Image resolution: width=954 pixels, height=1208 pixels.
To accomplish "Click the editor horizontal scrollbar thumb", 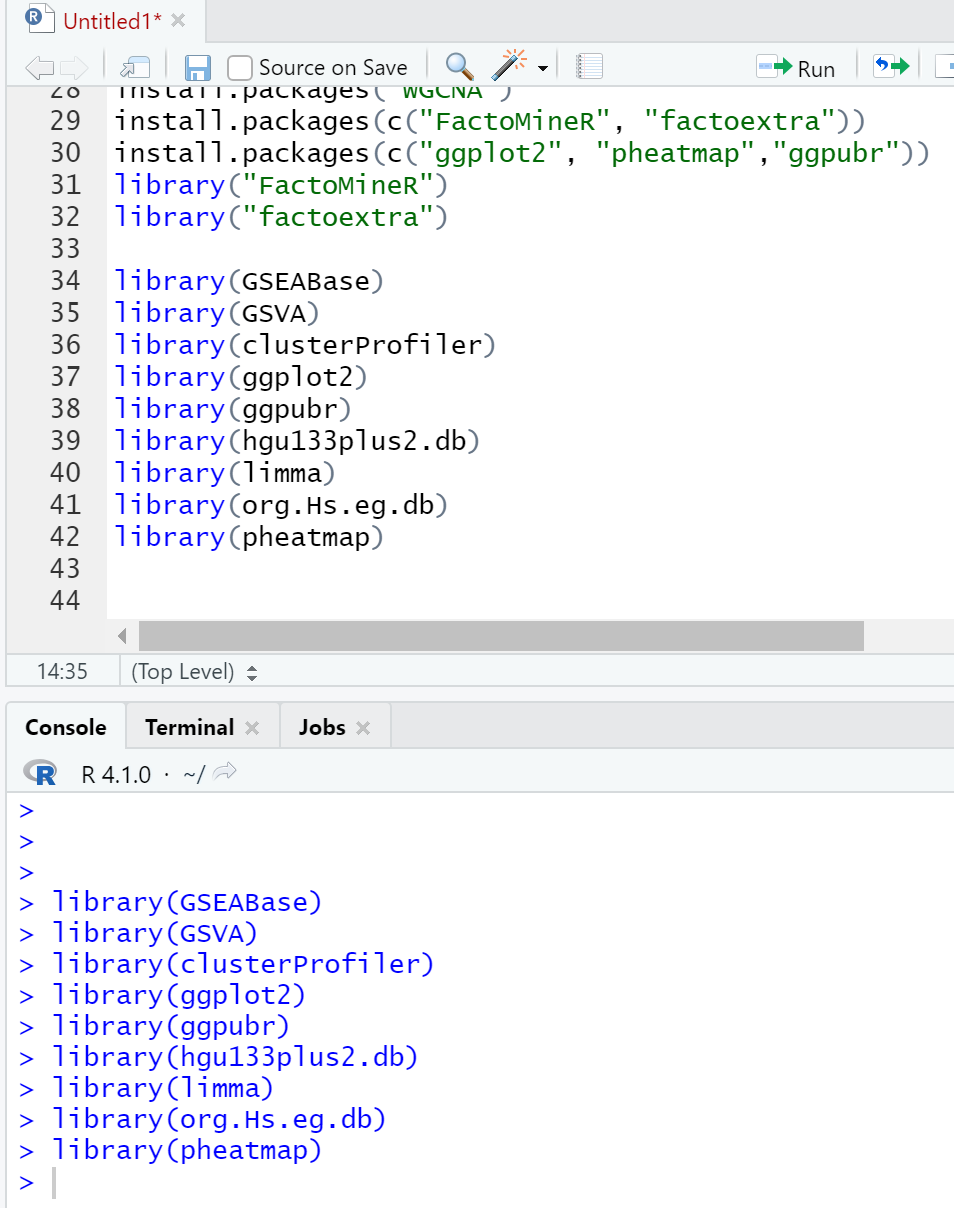I will (501, 636).
